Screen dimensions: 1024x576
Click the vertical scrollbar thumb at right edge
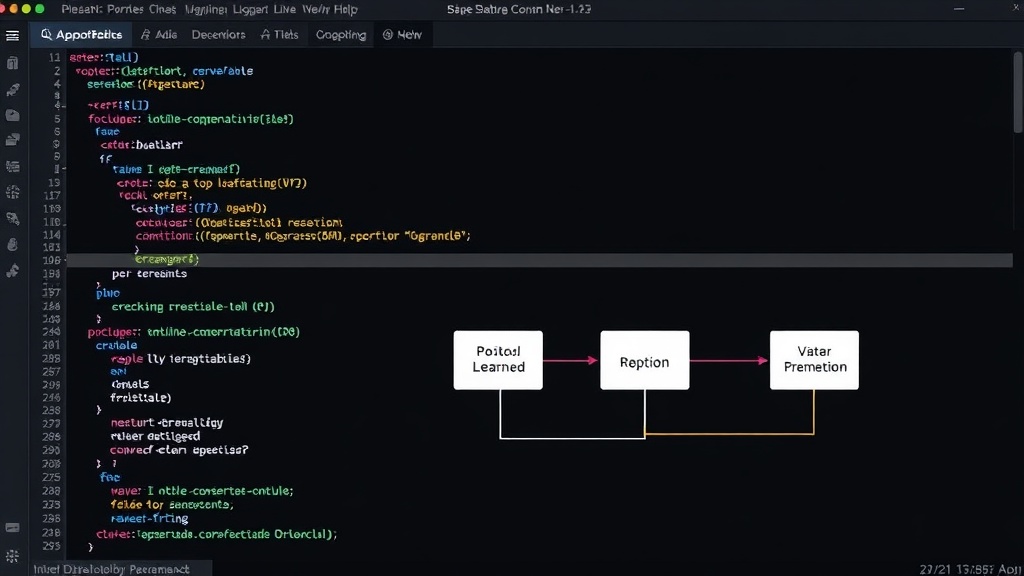(1018, 91)
